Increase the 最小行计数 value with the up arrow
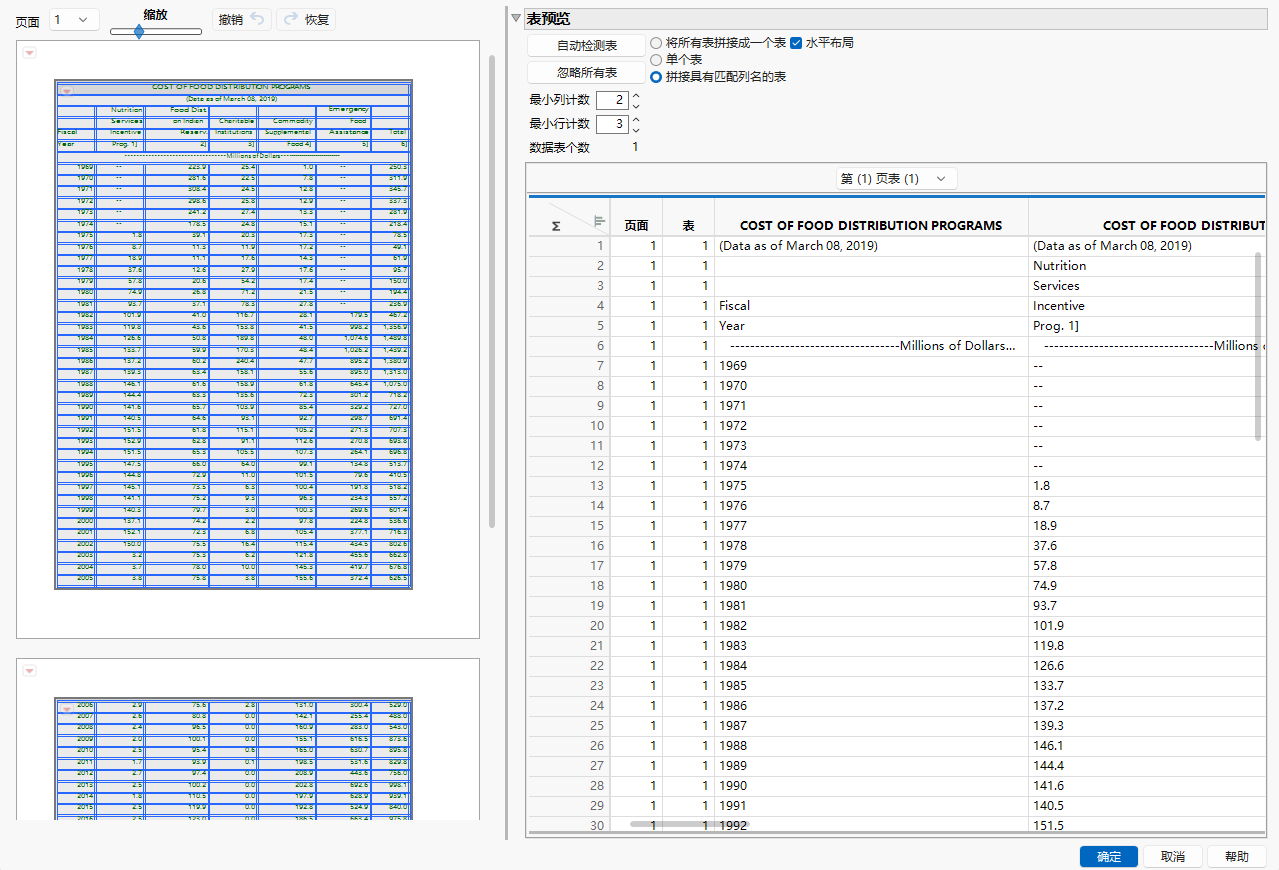1279x870 pixels. click(x=636, y=119)
